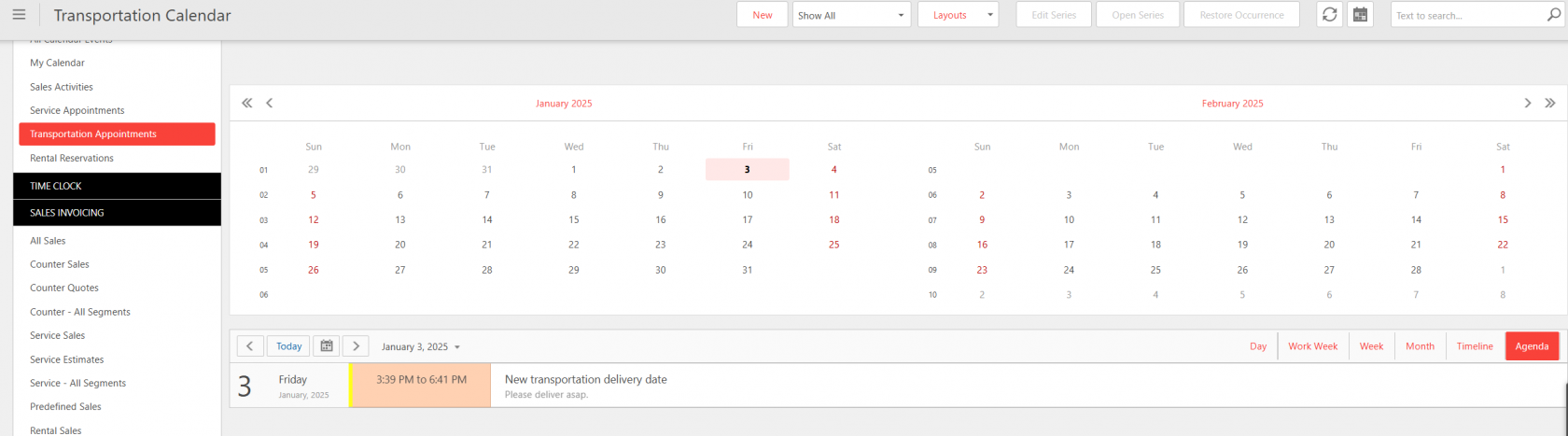Select February 9 Sunday in the calendar

(982, 219)
